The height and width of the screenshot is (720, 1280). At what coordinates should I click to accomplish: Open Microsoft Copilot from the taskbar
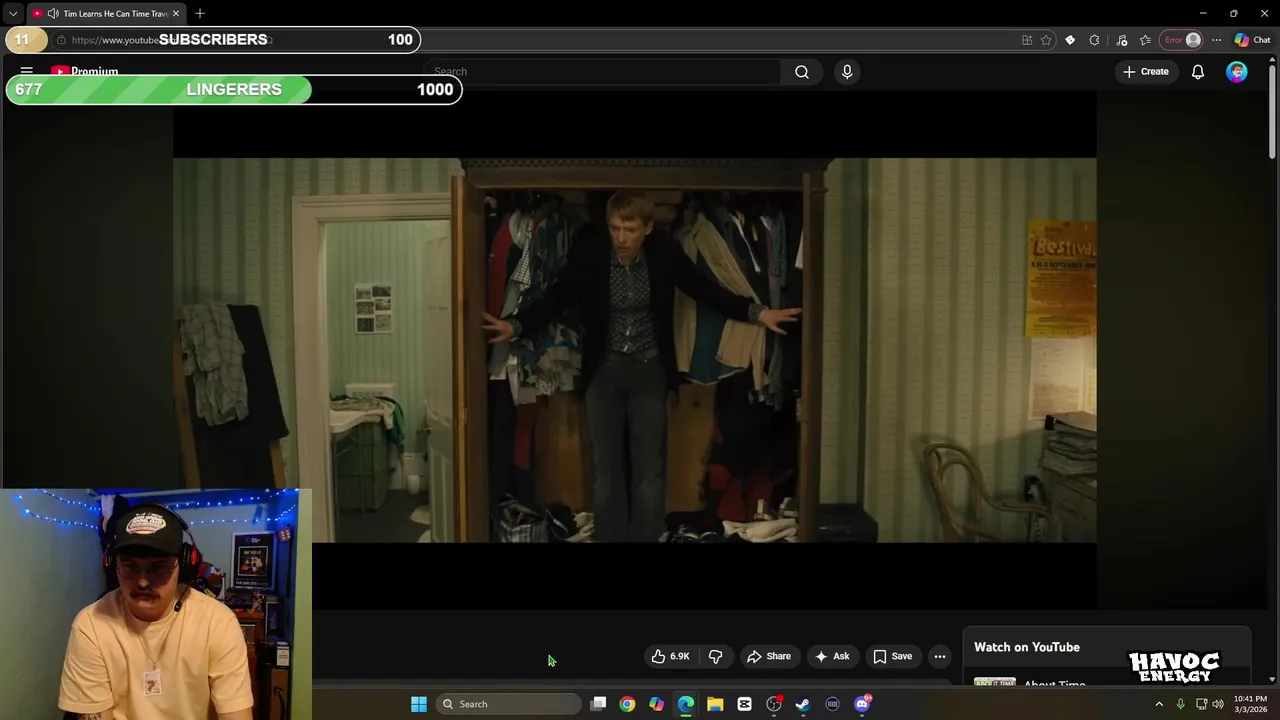(x=656, y=704)
